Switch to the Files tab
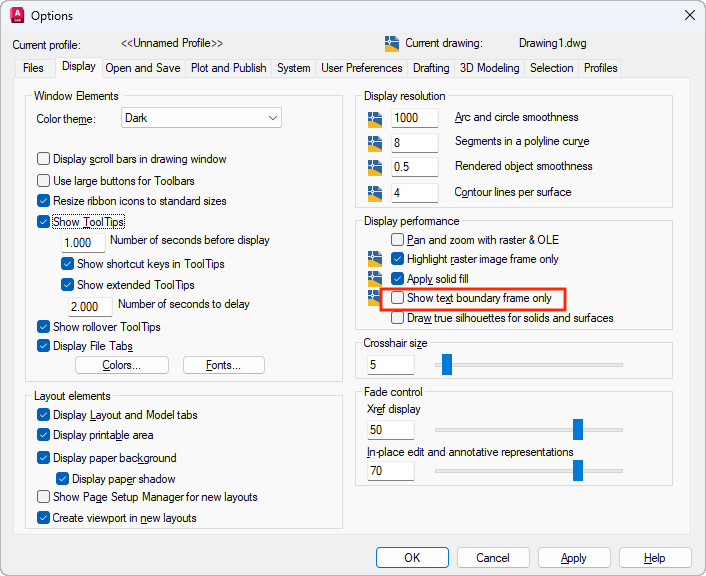 tap(33, 68)
